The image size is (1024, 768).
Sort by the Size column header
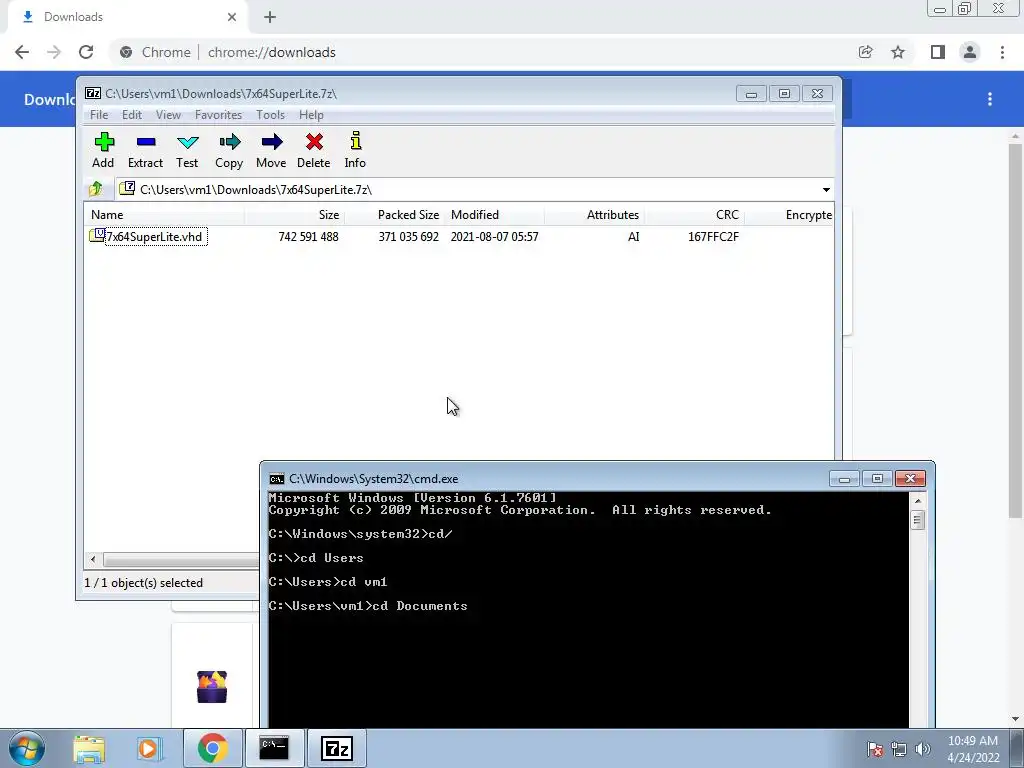295,215
